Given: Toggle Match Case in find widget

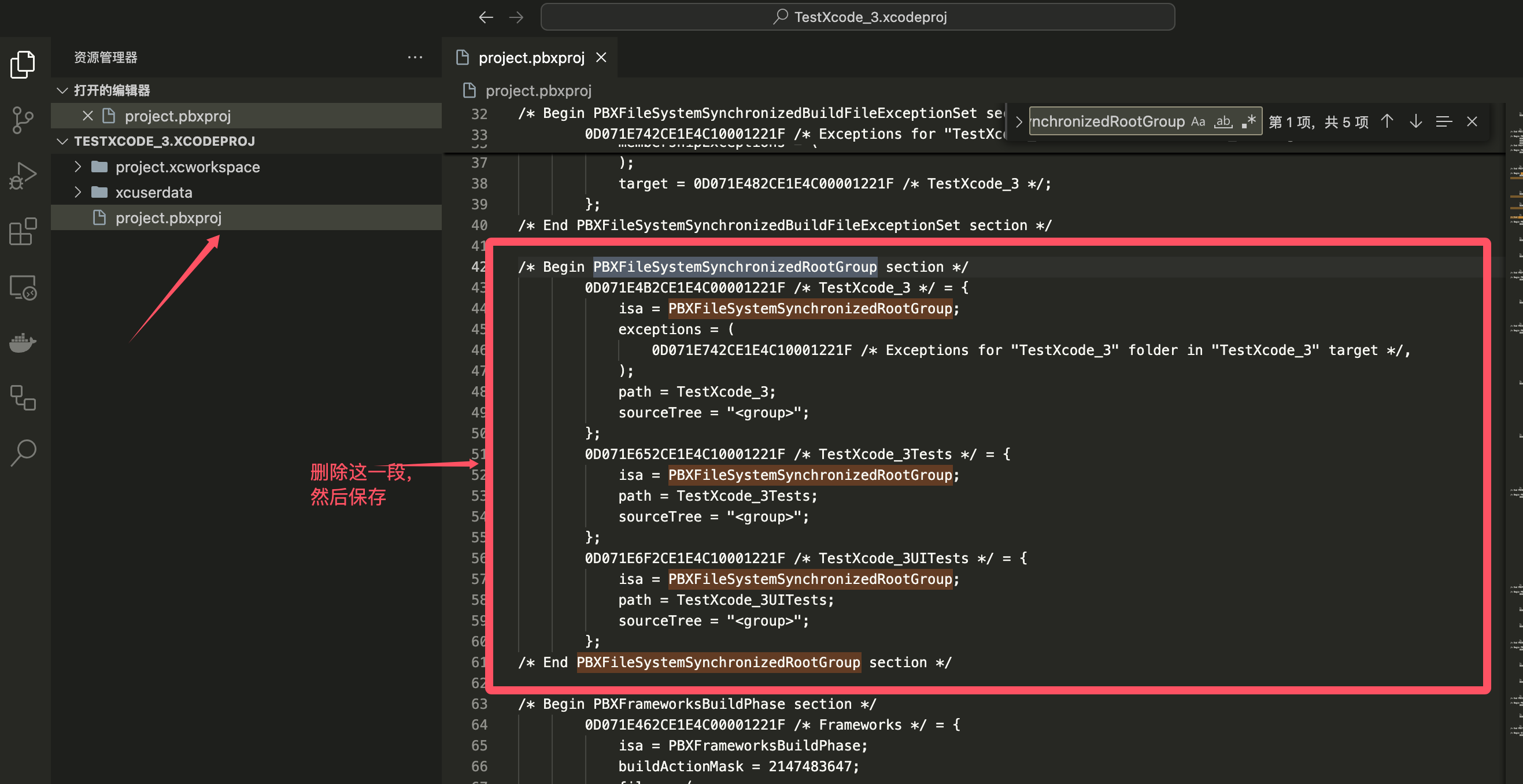Looking at the screenshot, I should click(x=1198, y=122).
